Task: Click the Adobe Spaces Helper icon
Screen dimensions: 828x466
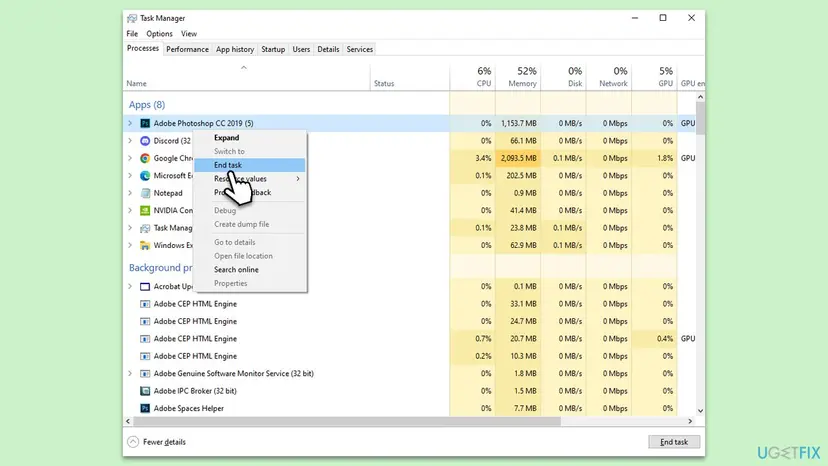Action: (145, 408)
